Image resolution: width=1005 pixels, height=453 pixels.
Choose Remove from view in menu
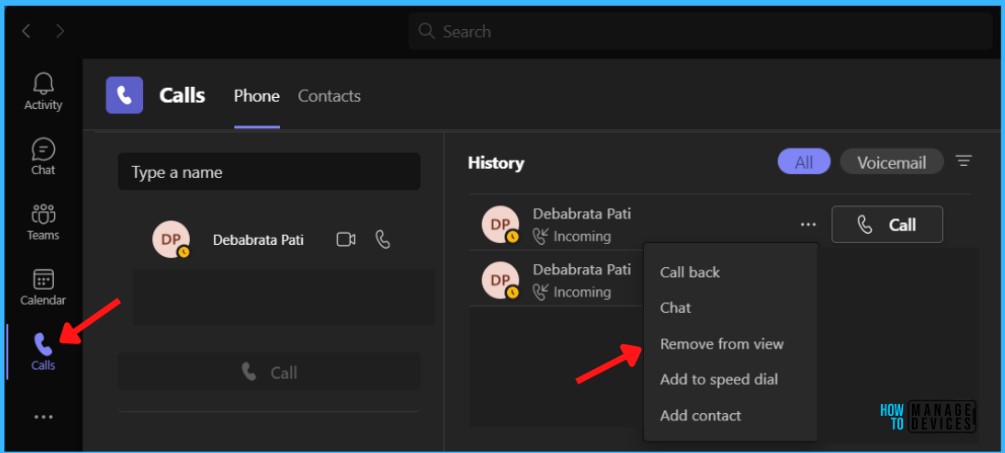722,344
